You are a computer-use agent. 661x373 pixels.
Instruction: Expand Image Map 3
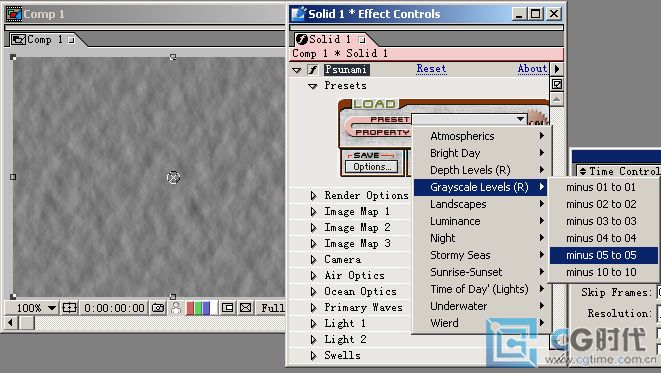[x=313, y=244]
